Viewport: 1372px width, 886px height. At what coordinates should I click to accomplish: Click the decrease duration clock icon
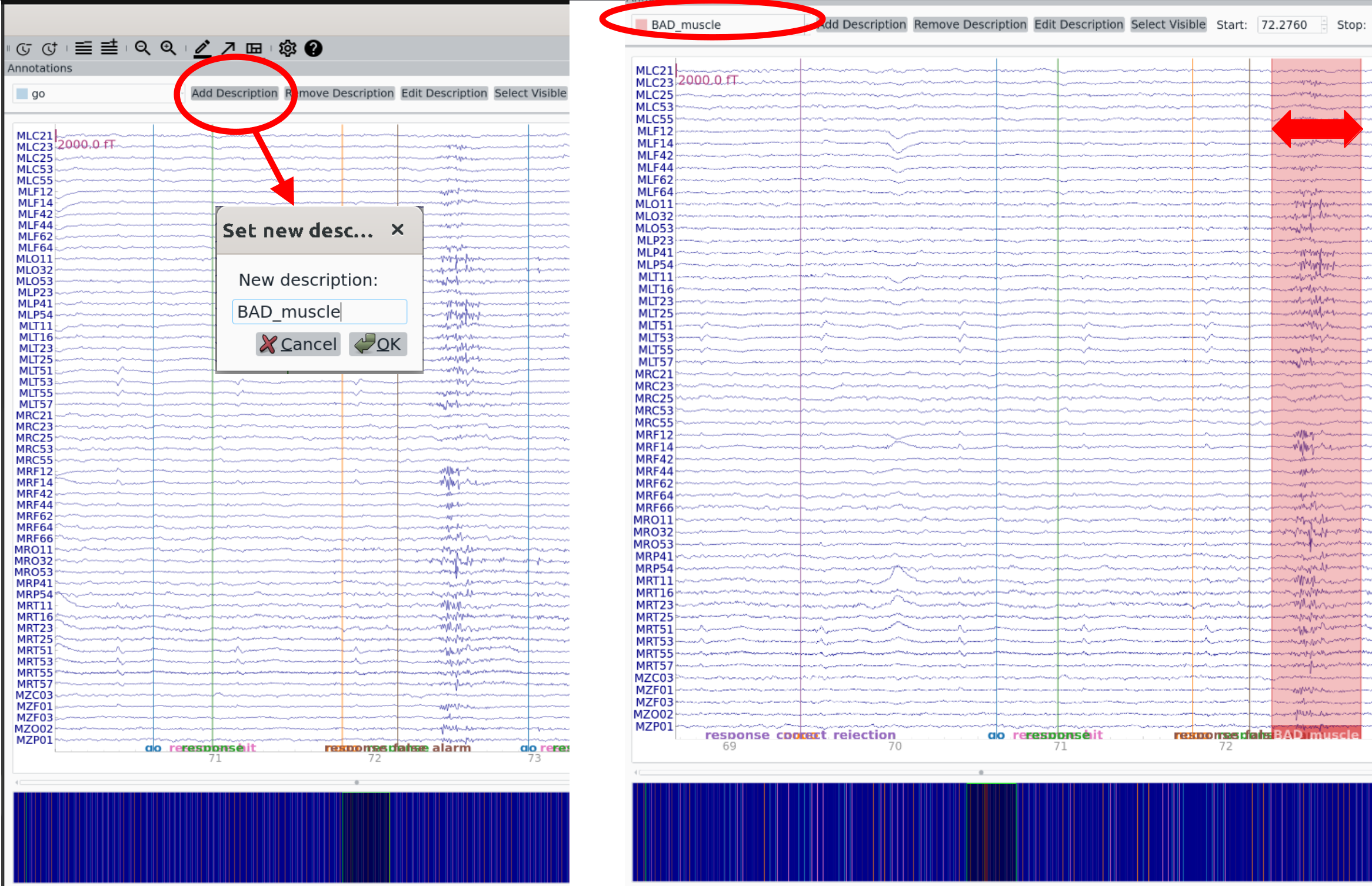tap(24, 49)
